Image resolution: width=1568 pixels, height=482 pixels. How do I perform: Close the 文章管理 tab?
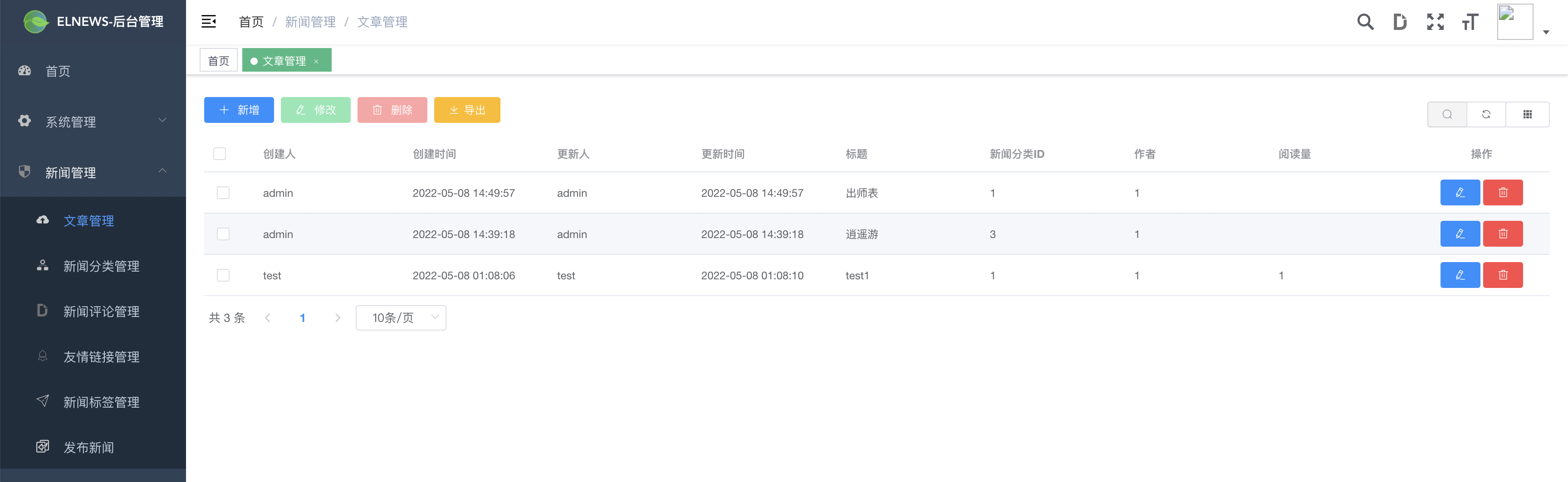[x=317, y=62]
